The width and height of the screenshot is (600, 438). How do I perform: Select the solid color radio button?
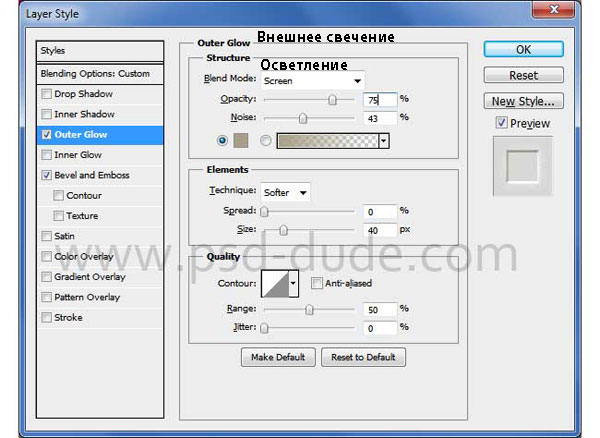(x=222, y=140)
